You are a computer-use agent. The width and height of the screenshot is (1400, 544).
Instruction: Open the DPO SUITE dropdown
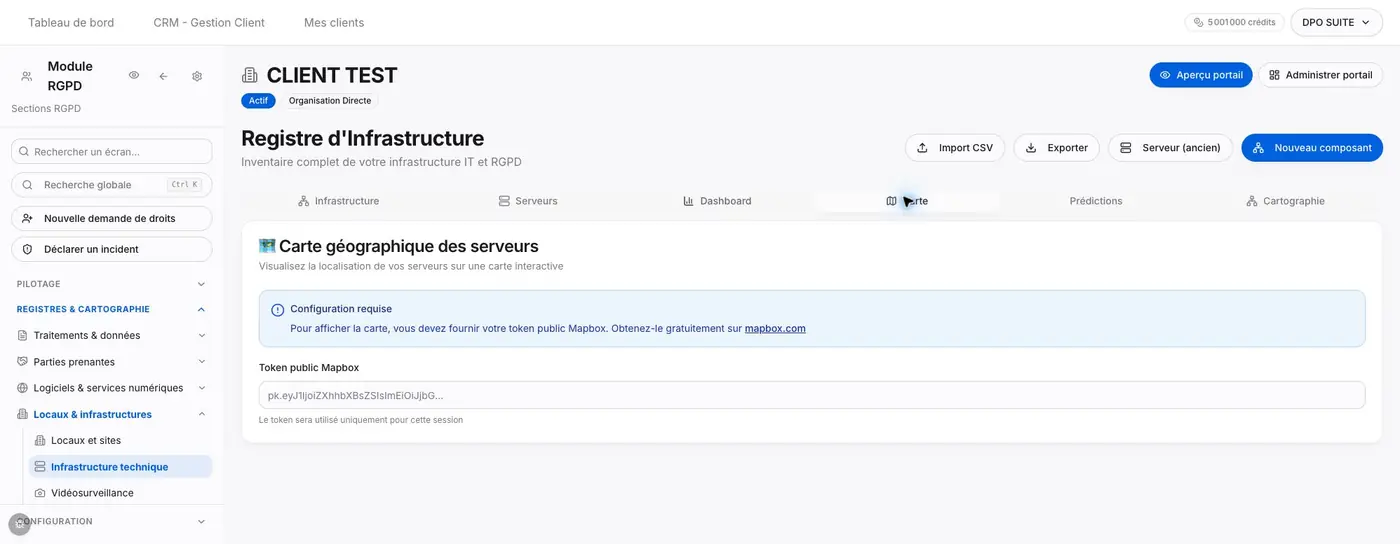pyautogui.click(x=1336, y=22)
